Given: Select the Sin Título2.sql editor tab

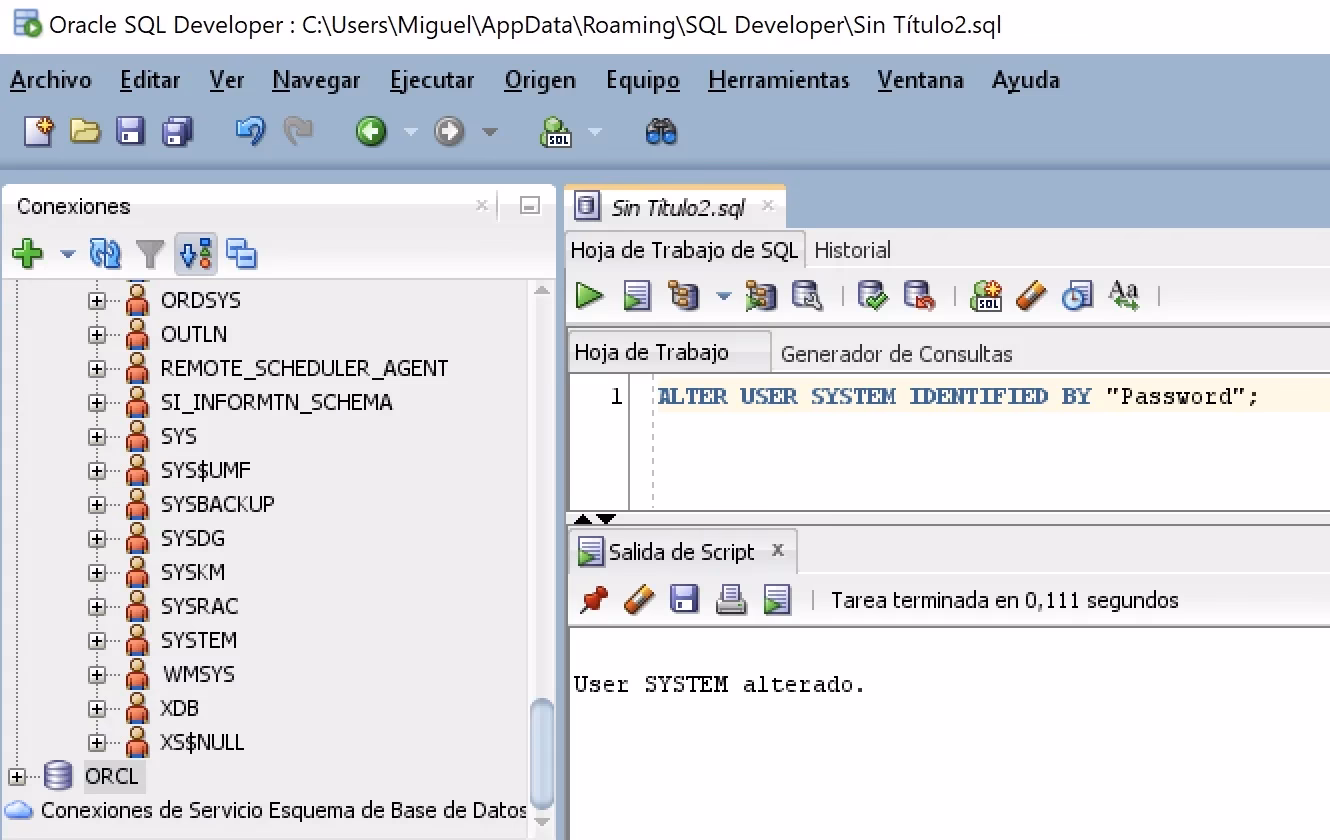Looking at the screenshot, I should tap(678, 207).
